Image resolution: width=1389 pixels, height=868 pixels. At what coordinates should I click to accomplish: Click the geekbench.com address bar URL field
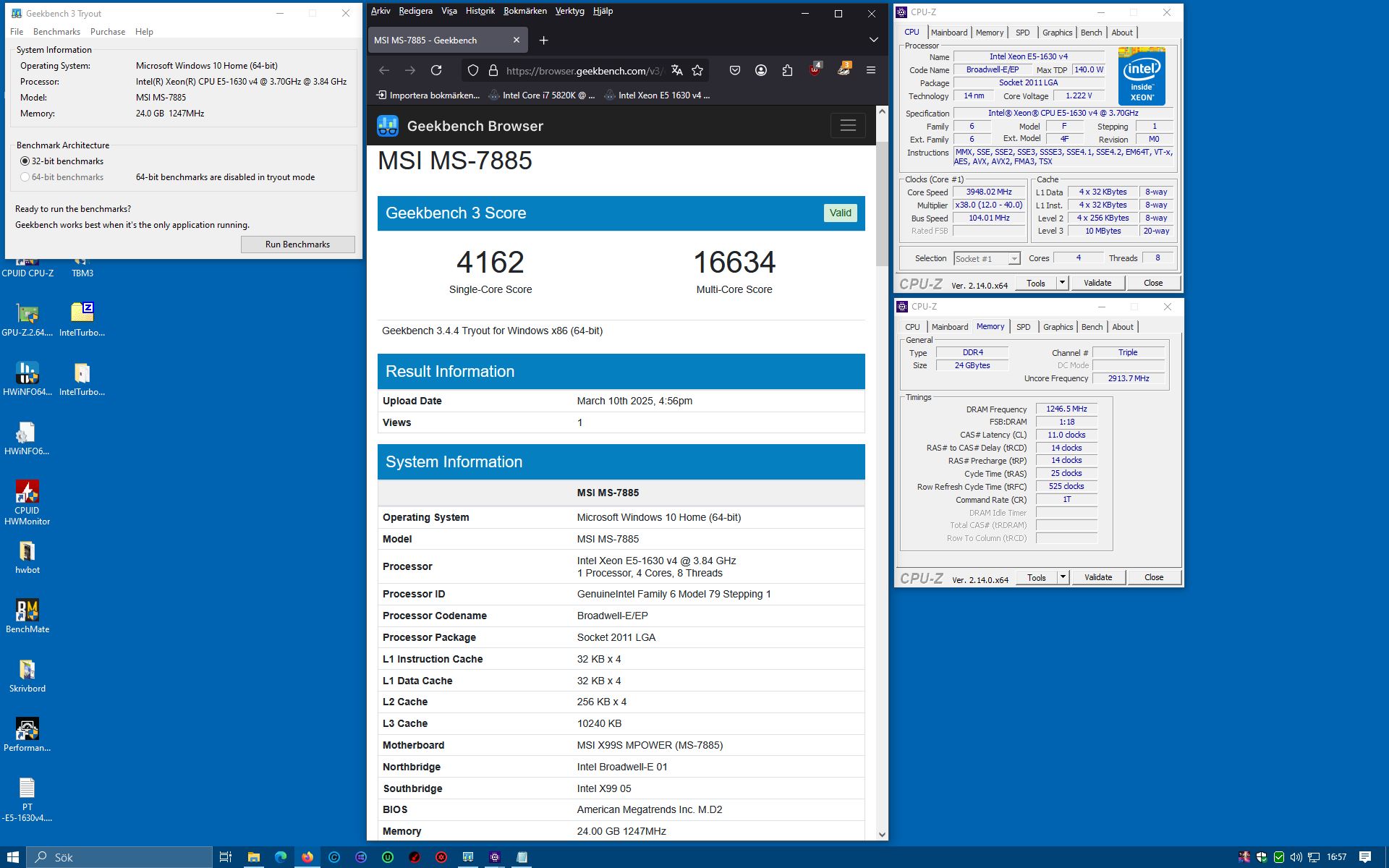pos(585,70)
